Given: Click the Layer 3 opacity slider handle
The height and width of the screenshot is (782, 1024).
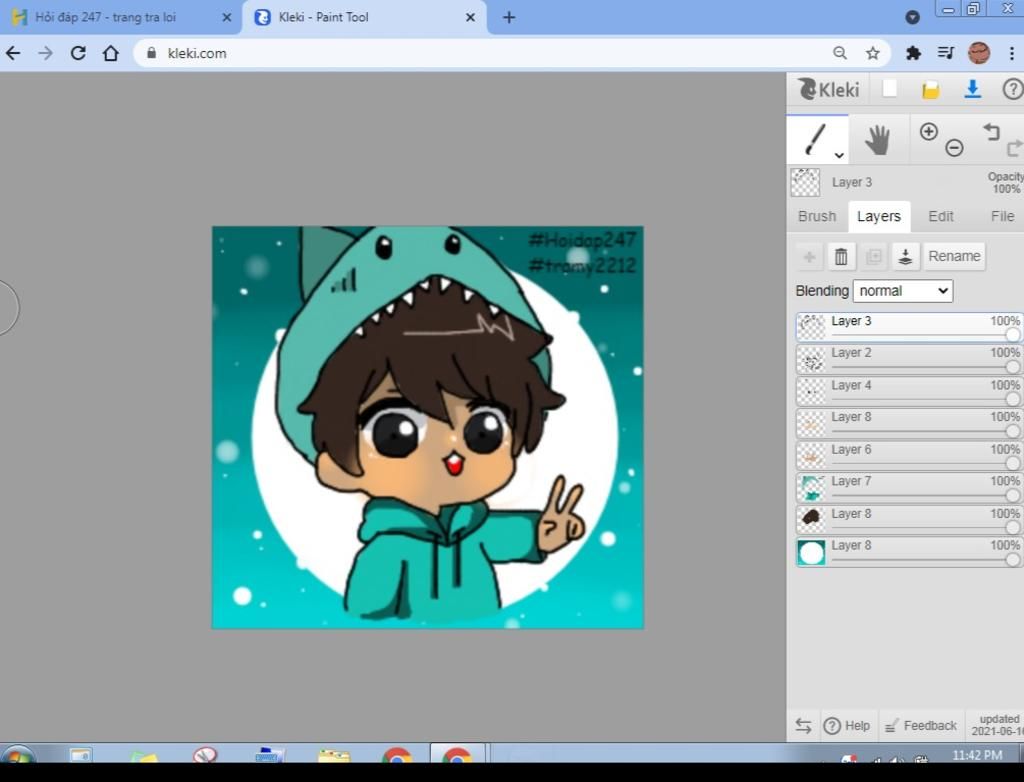Looking at the screenshot, I should (1012, 334).
